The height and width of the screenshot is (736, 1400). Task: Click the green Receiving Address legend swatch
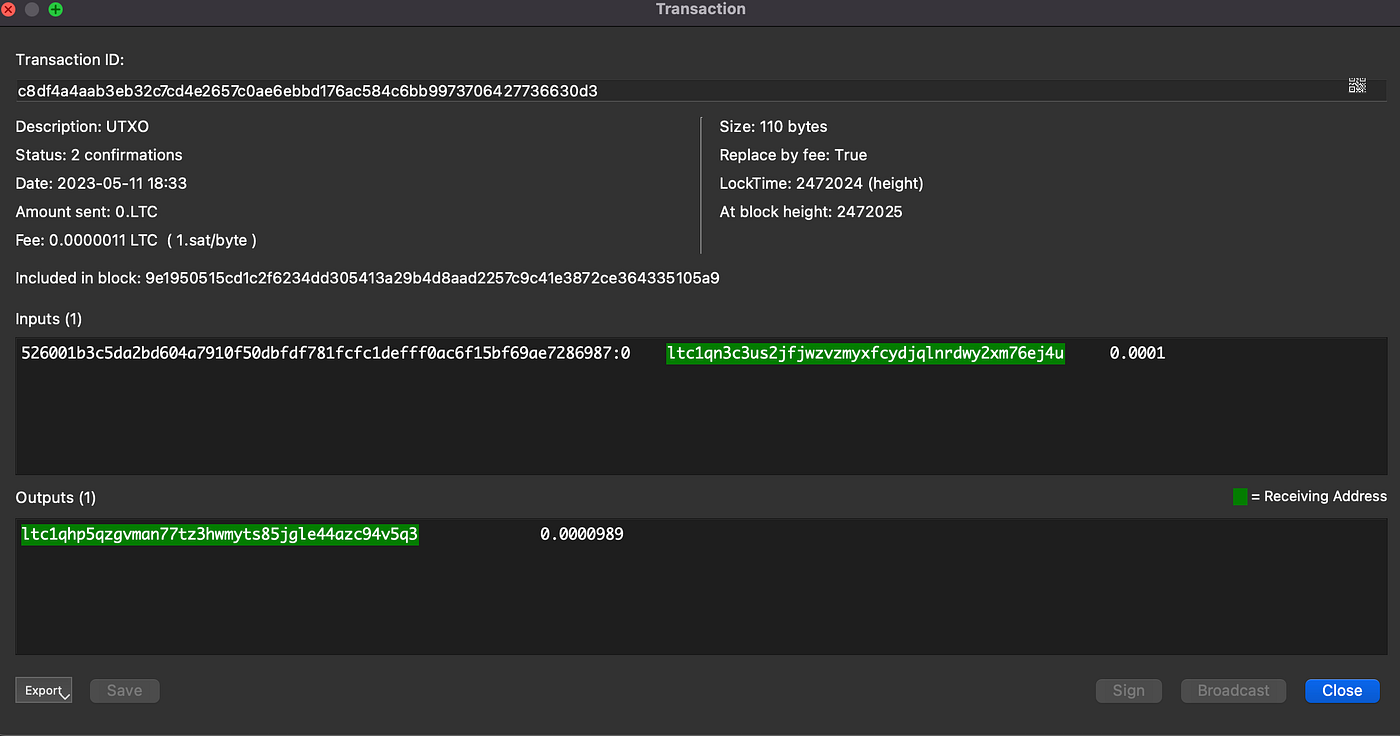coord(1240,496)
